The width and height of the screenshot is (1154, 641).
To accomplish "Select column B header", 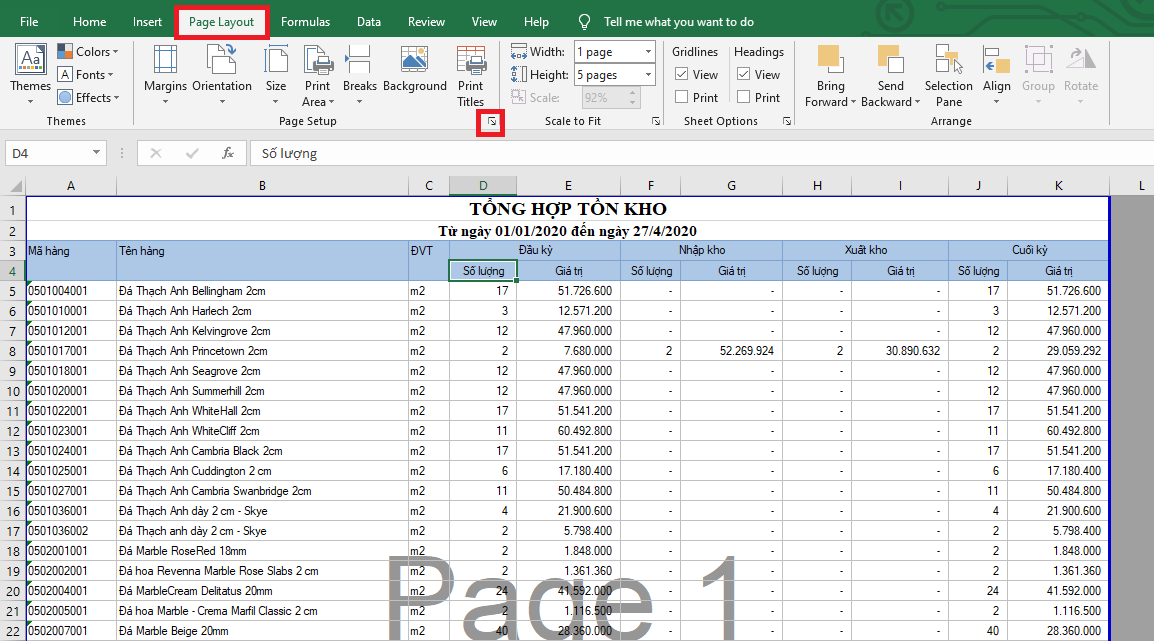I will (x=262, y=186).
